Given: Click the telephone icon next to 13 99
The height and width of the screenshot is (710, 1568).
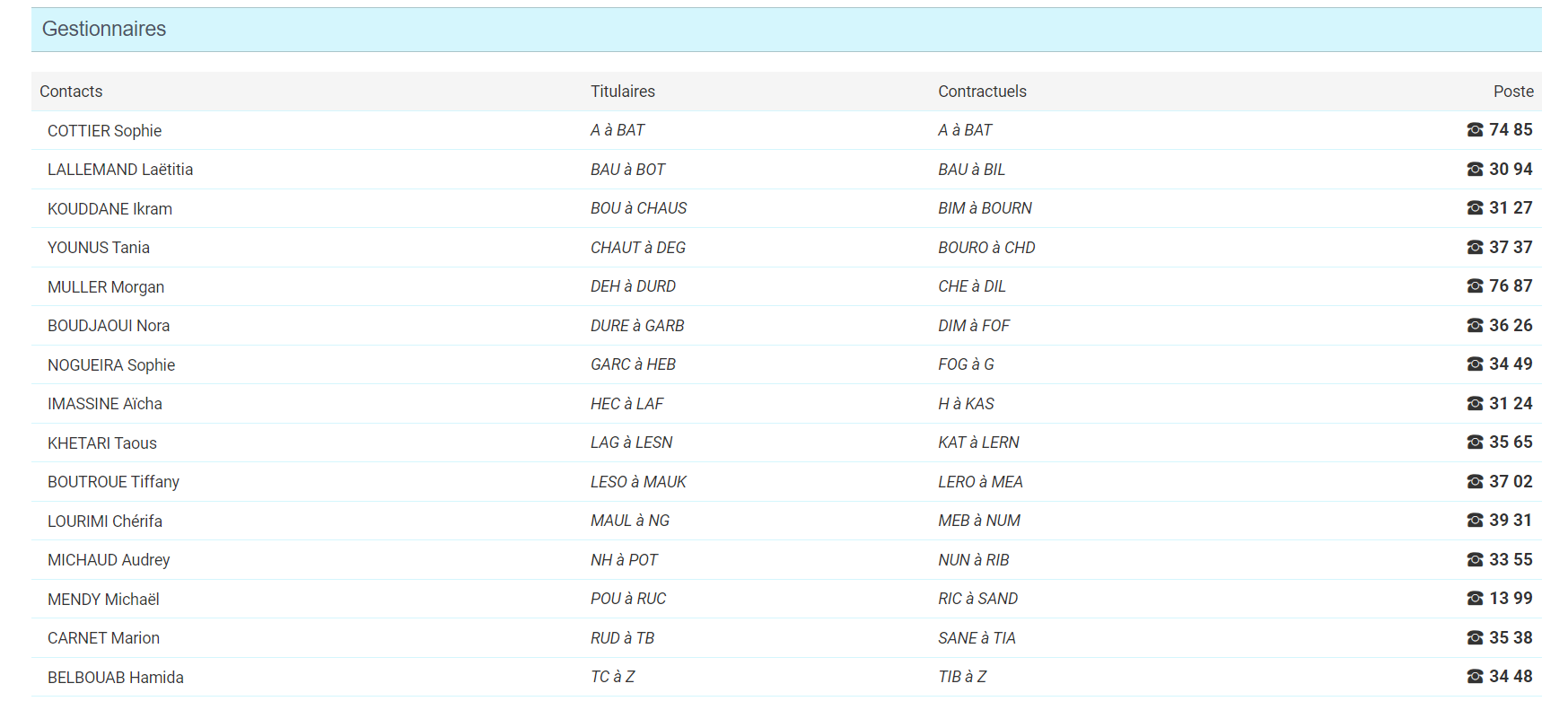Looking at the screenshot, I should point(1475,599).
